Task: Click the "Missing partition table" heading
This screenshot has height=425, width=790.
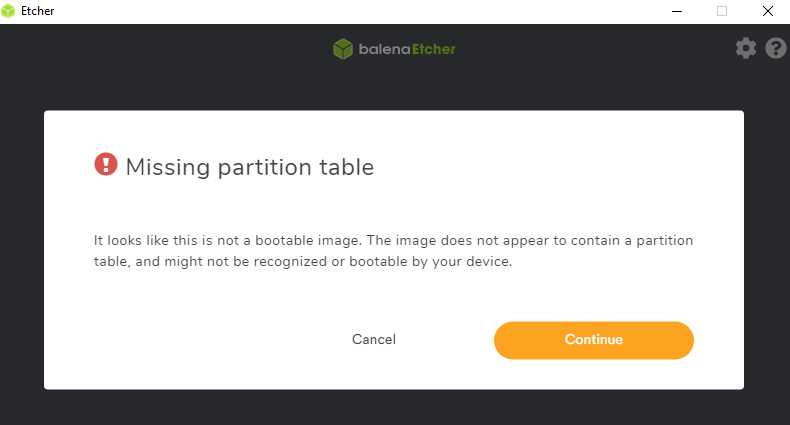Action: [249, 167]
